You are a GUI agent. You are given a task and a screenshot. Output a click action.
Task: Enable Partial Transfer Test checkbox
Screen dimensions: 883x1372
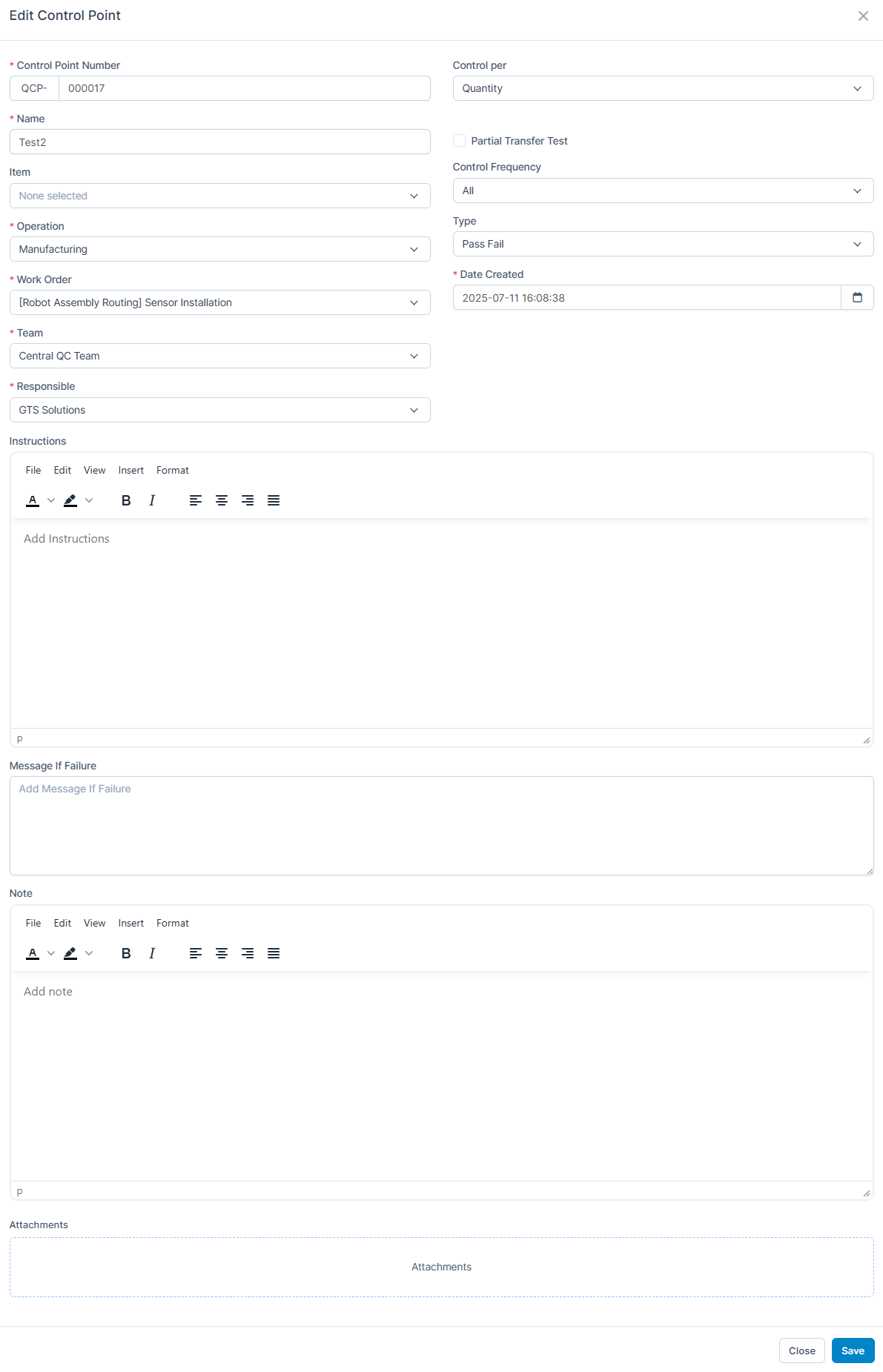(460, 141)
